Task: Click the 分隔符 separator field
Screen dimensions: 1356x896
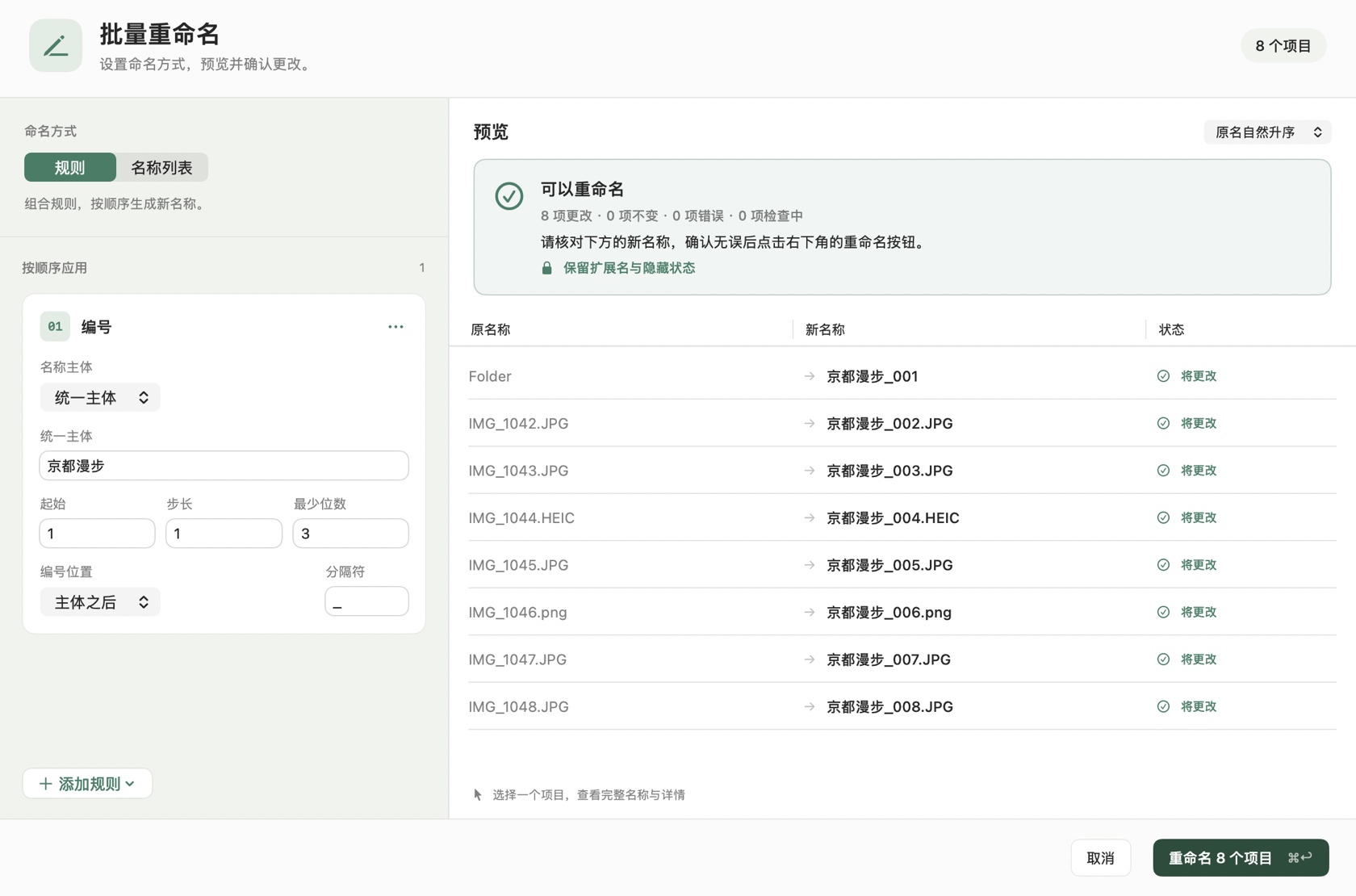Action: point(366,601)
